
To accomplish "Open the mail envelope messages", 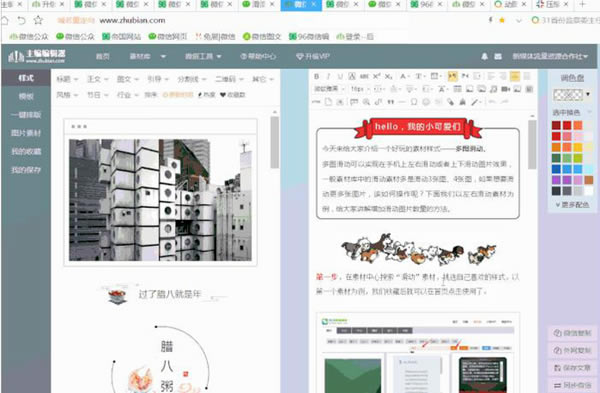I will tap(498, 56).
